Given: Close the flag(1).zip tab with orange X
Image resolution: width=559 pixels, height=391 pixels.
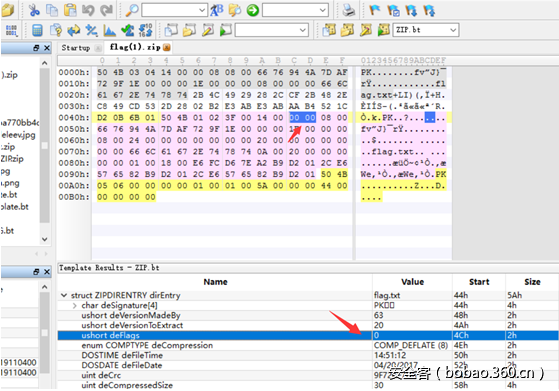Looking at the screenshot, I should (166, 47).
